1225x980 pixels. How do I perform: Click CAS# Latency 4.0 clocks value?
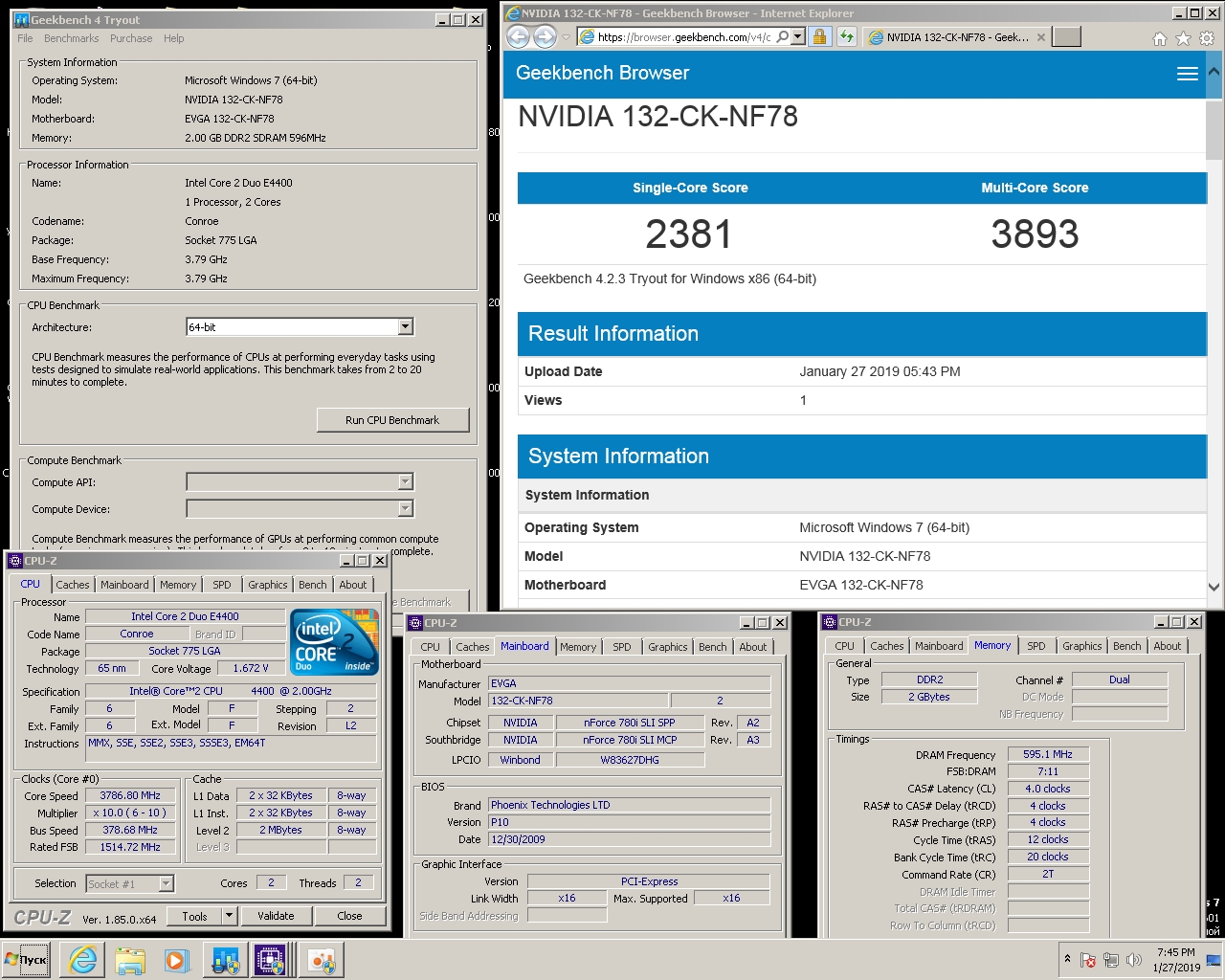(x=1048, y=789)
